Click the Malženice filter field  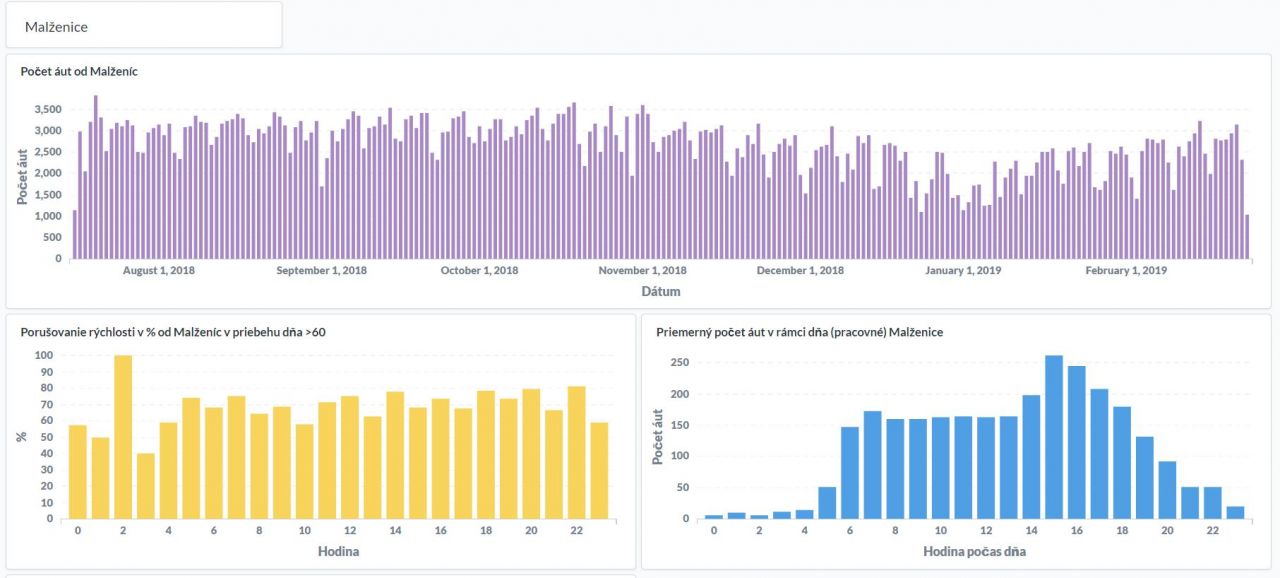(144, 26)
